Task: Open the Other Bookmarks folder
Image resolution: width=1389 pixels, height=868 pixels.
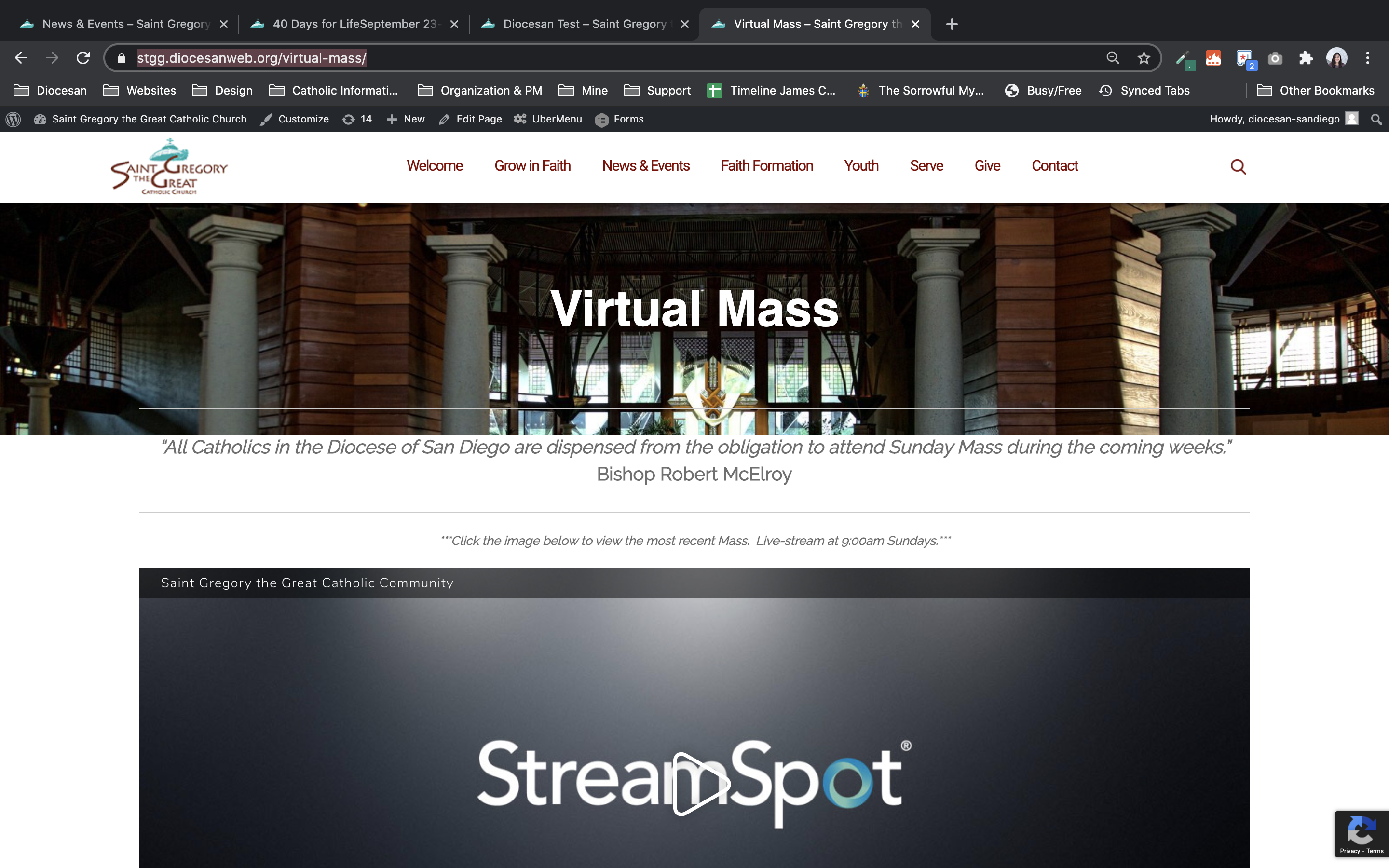Action: coord(1316,90)
